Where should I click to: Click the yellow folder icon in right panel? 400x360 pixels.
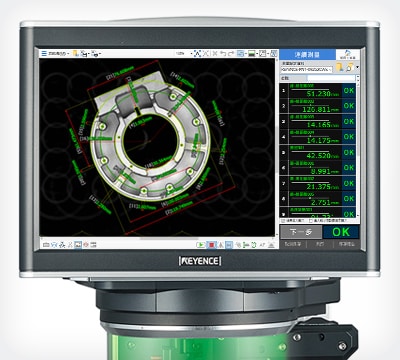[340, 67]
